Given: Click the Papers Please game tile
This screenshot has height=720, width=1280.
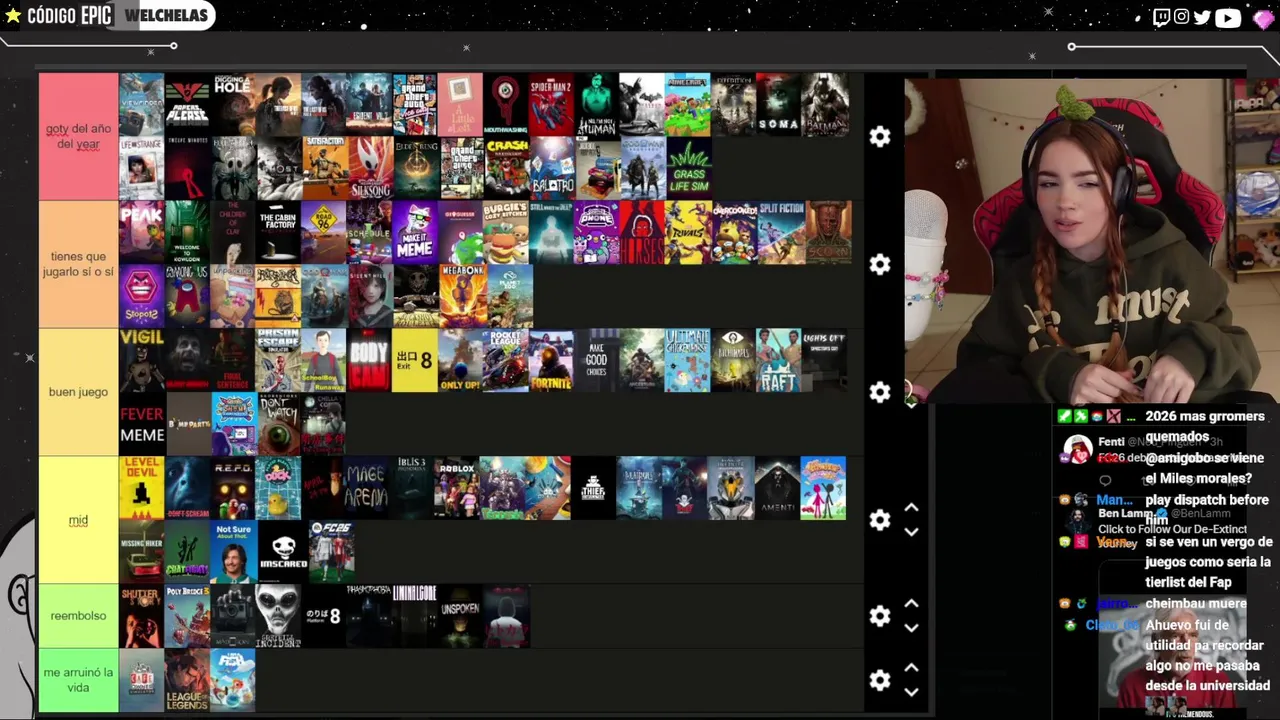Looking at the screenshot, I should pyautogui.click(x=187, y=104).
